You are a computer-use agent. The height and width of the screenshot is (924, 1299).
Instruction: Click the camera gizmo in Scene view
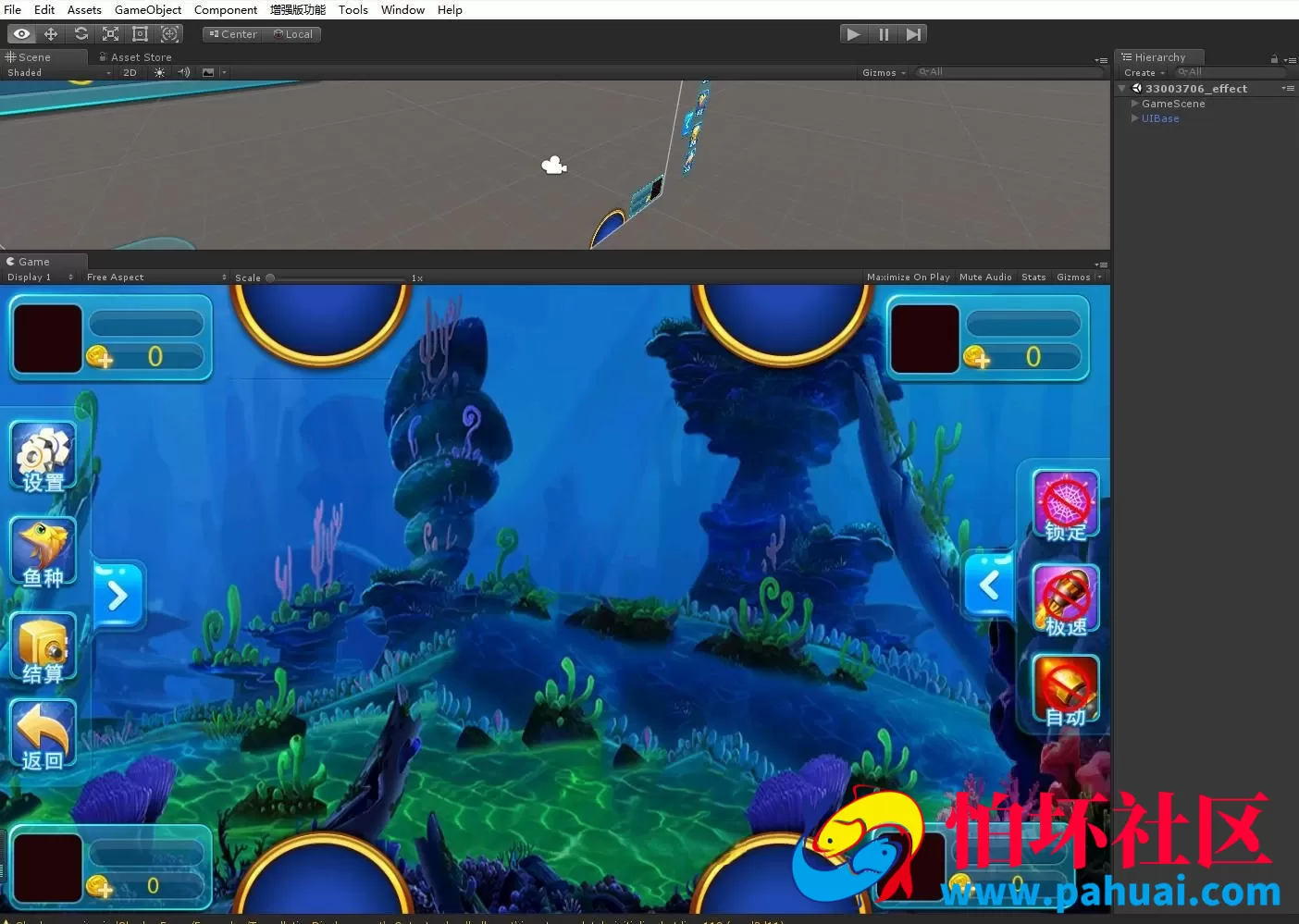coord(553,166)
